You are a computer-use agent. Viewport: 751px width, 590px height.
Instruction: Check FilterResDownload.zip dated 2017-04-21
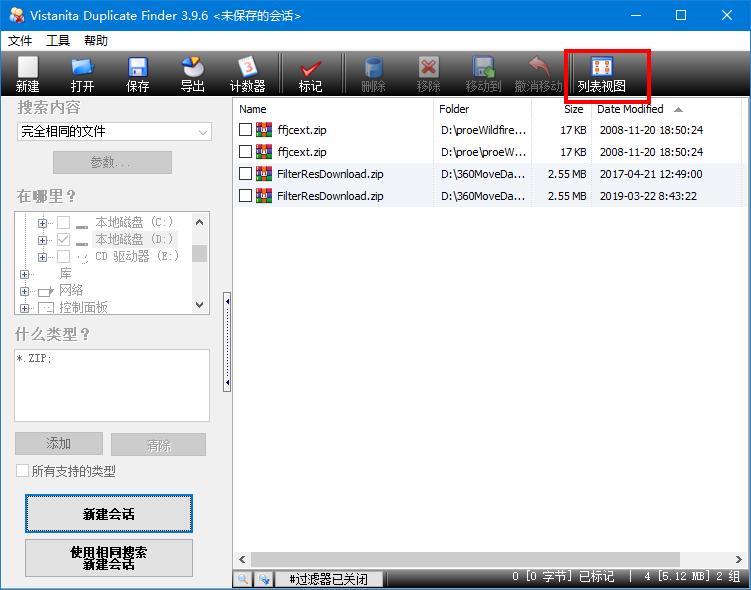click(245, 174)
